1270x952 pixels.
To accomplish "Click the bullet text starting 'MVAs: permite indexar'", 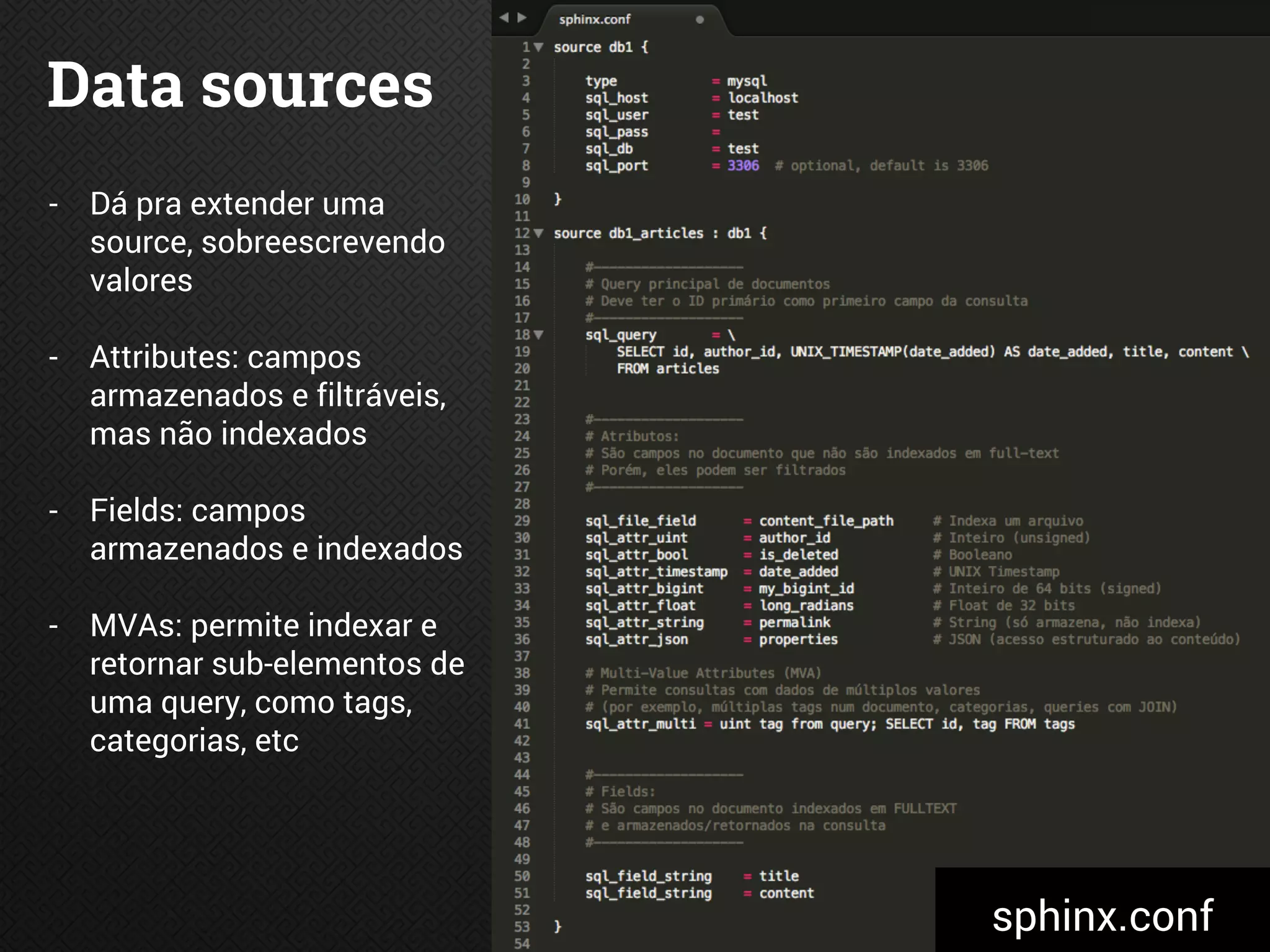I will tap(277, 683).
